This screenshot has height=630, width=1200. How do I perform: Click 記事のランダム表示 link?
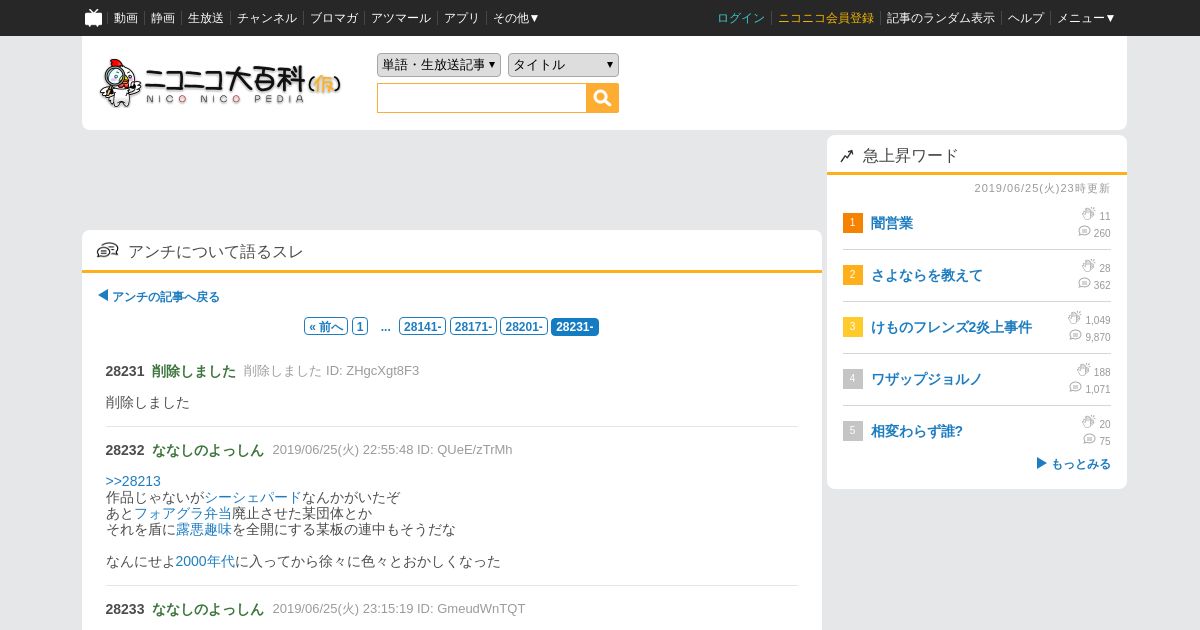941,18
